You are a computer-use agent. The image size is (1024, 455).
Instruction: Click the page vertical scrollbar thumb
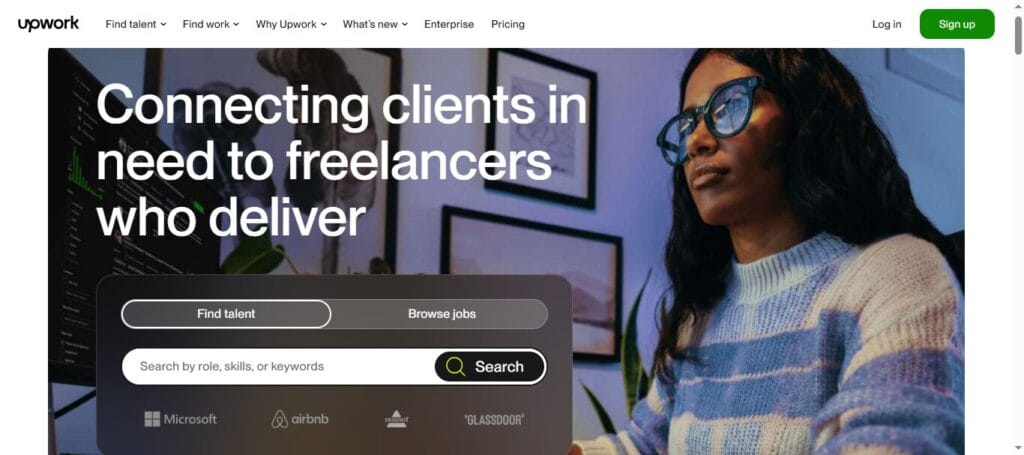pos(1018,35)
